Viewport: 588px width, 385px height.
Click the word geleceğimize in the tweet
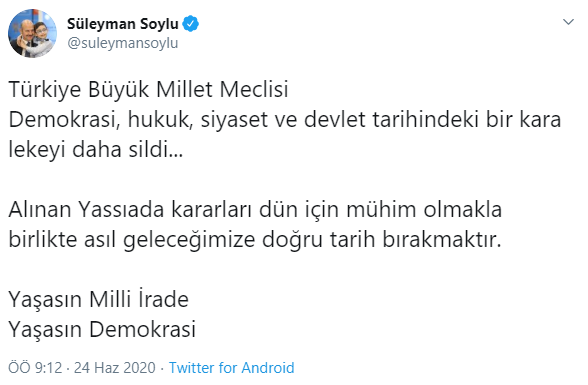[x=189, y=240]
